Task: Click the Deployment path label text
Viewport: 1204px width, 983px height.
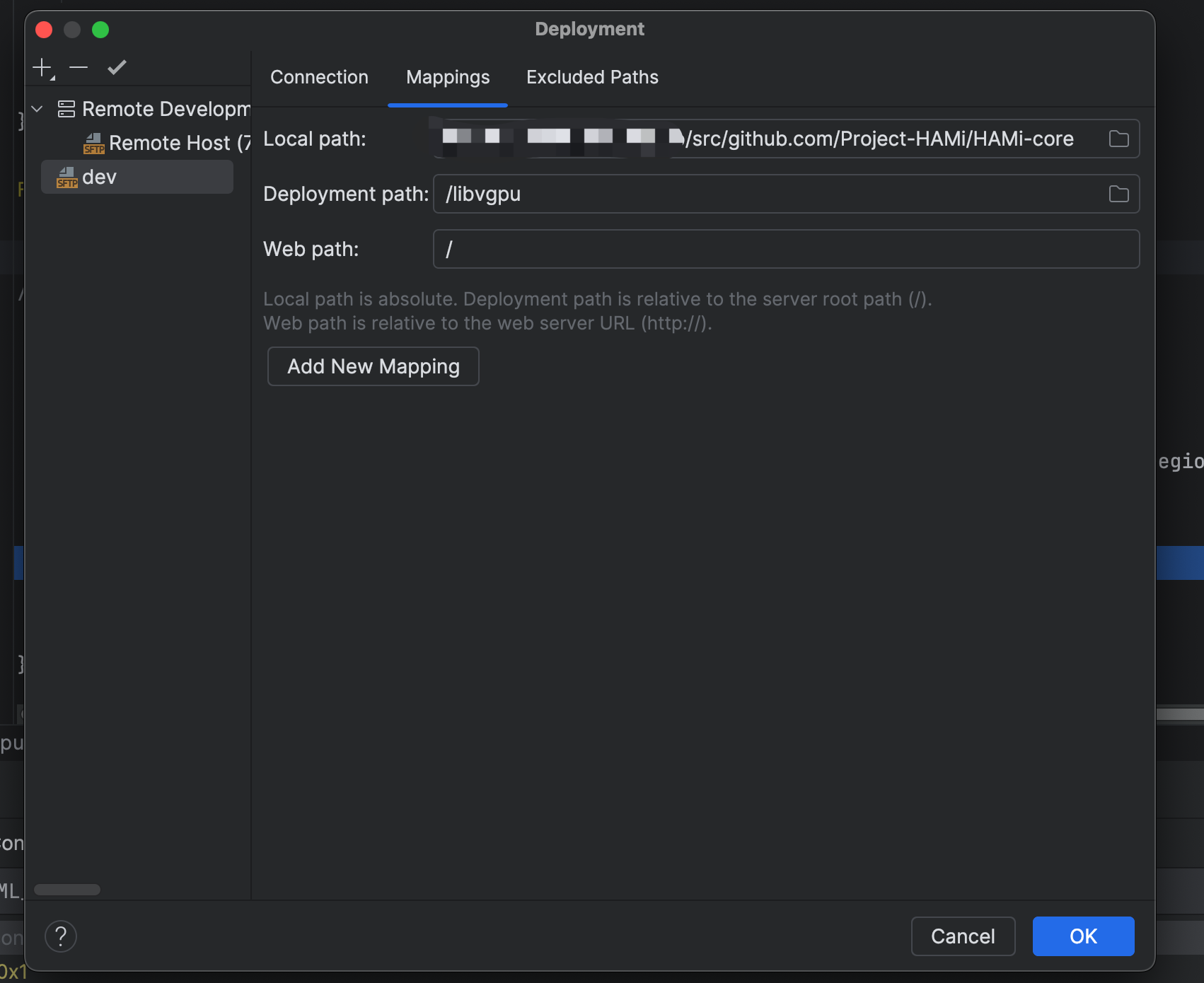Action: [x=346, y=194]
